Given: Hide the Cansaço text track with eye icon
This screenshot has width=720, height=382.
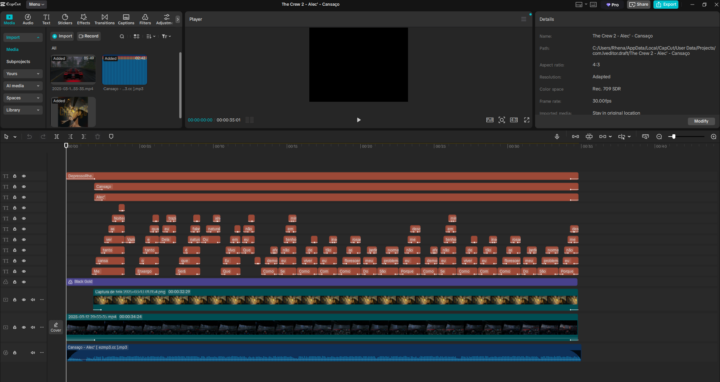Looking at the screenshot, I should tap(24, 187).
